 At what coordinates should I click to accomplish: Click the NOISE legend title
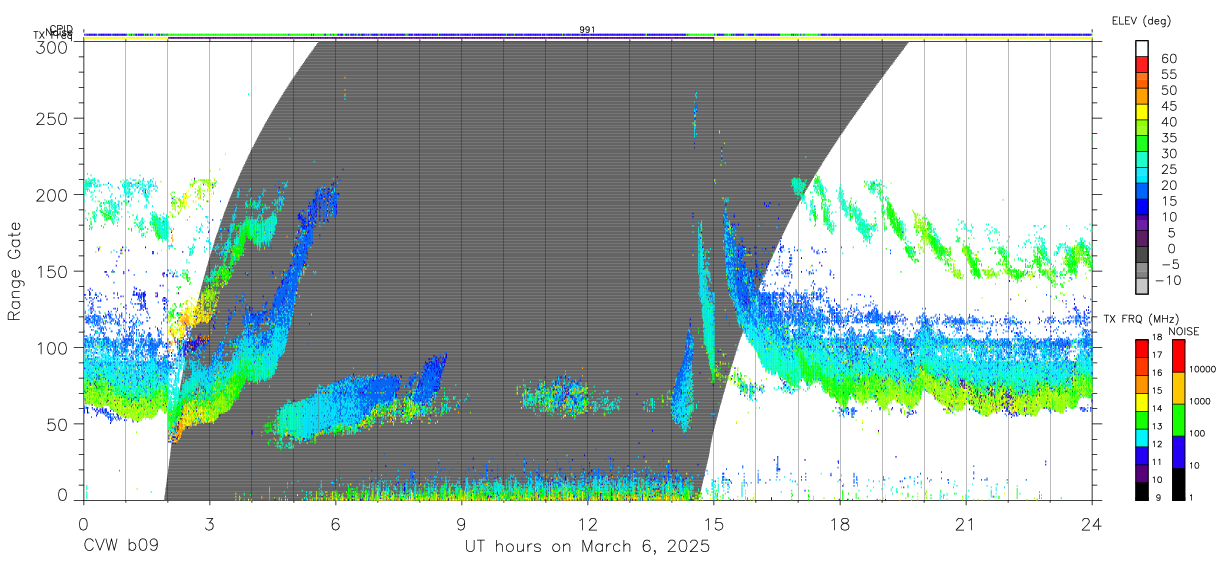tap(1184, 331)
